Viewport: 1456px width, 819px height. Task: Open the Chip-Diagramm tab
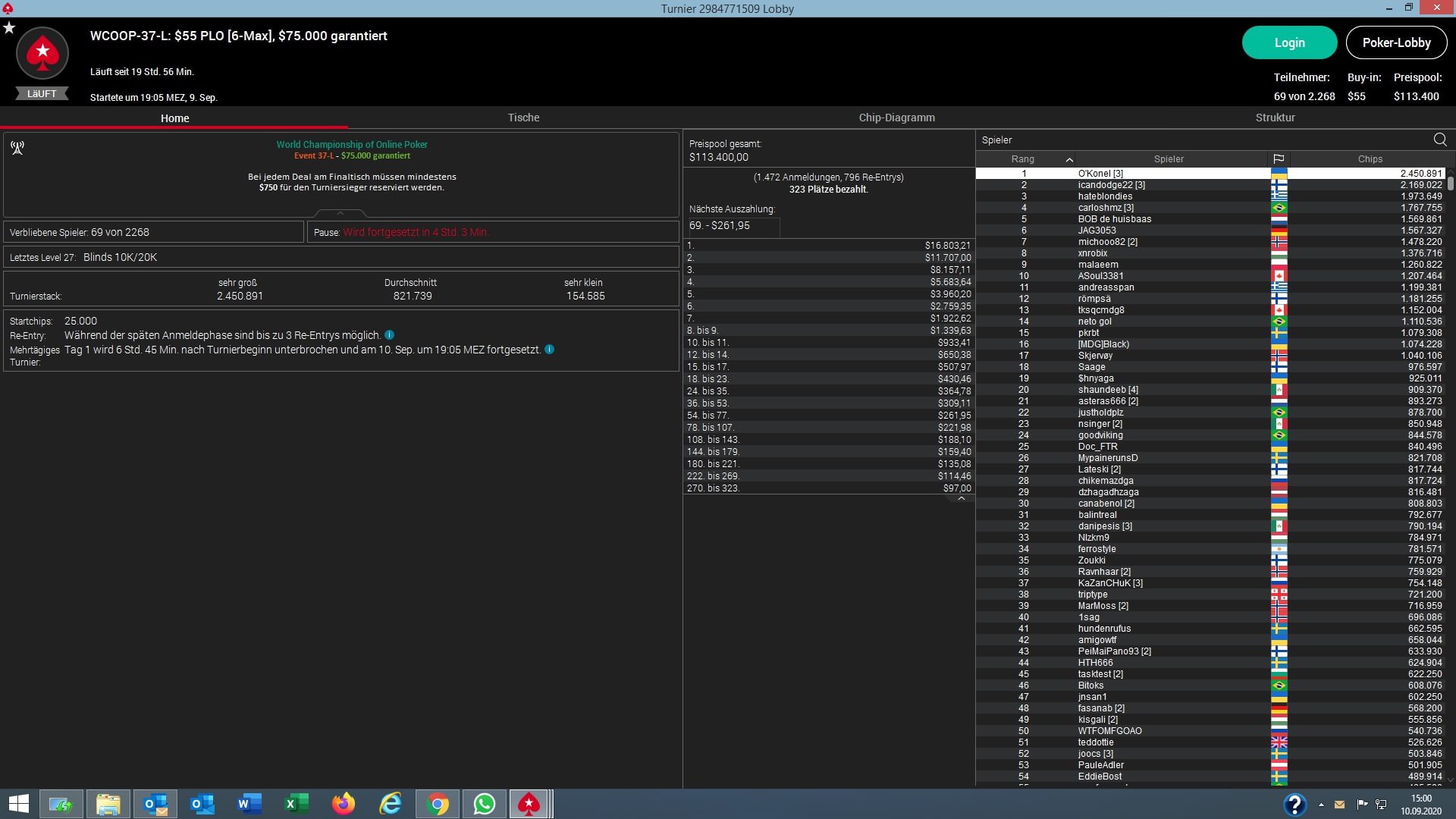[x=896, y=118]
